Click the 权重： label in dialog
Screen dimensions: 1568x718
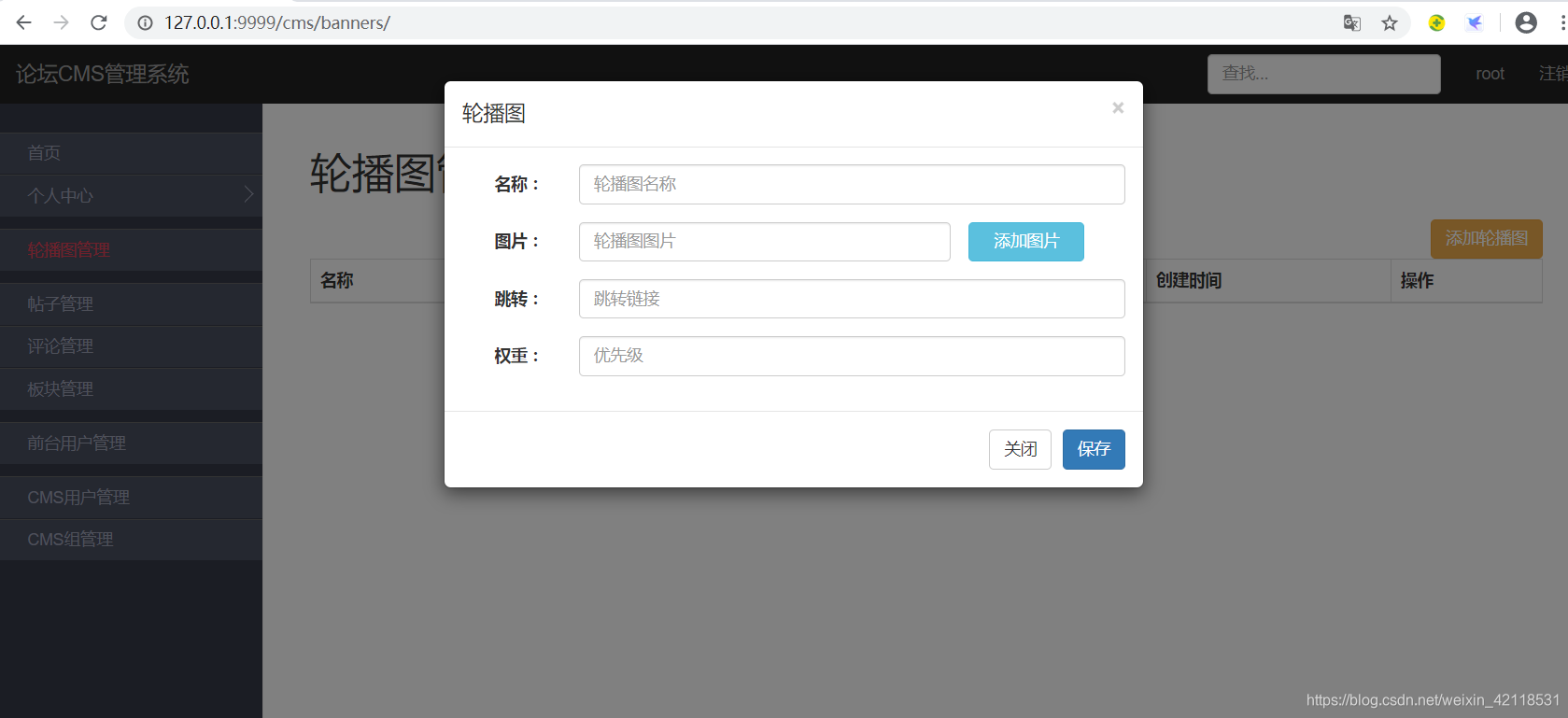(x=516, y=356)
